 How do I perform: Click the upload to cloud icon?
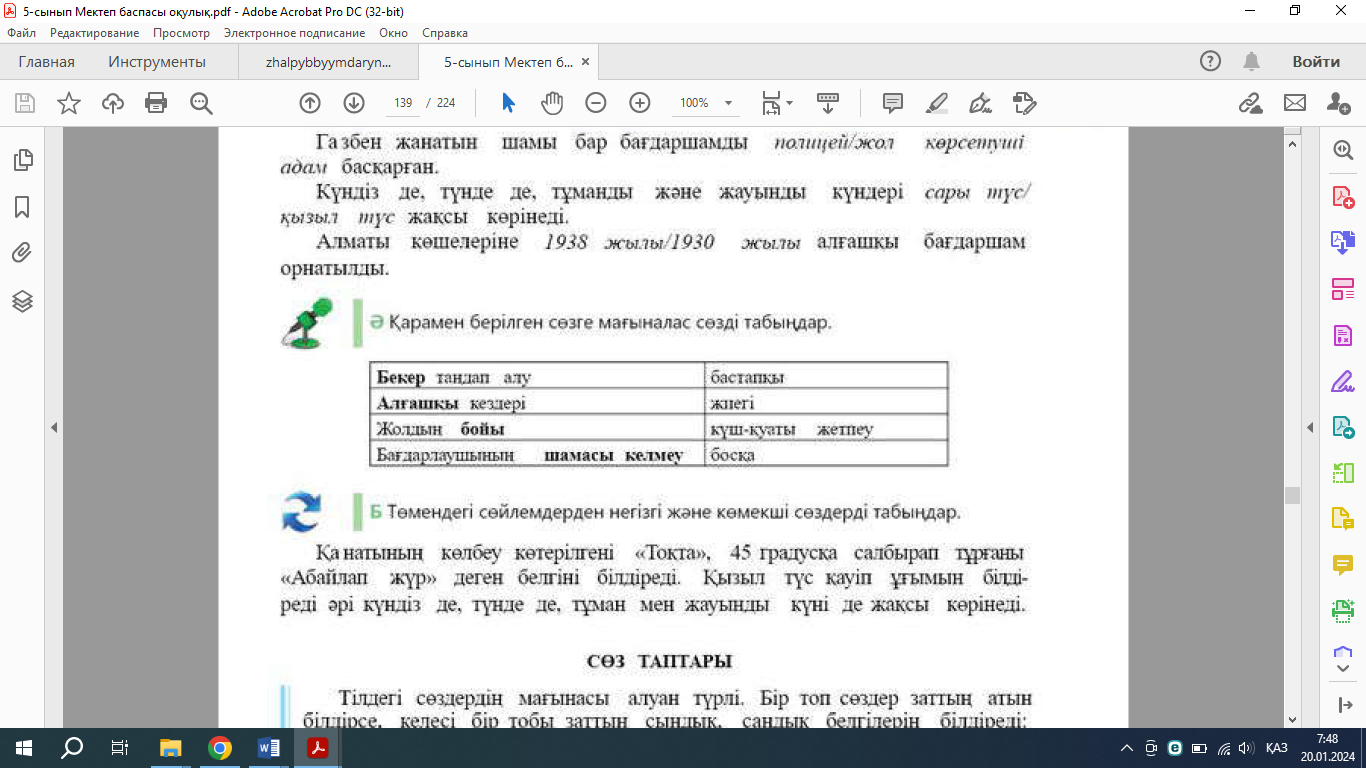tap(112, 103)
